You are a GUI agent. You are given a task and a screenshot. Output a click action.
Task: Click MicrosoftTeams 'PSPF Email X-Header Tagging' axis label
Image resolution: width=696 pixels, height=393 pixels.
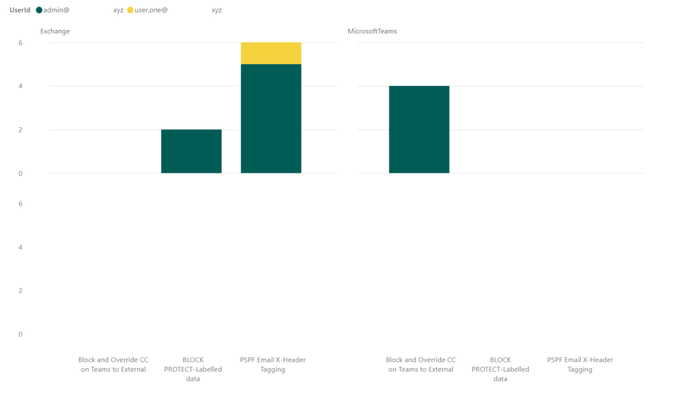(580, 365)
